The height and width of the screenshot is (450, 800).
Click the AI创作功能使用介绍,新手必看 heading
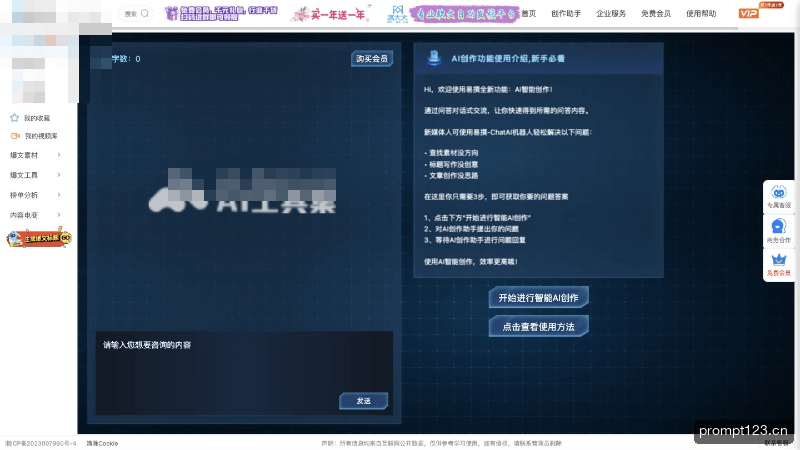click(508, 59)
